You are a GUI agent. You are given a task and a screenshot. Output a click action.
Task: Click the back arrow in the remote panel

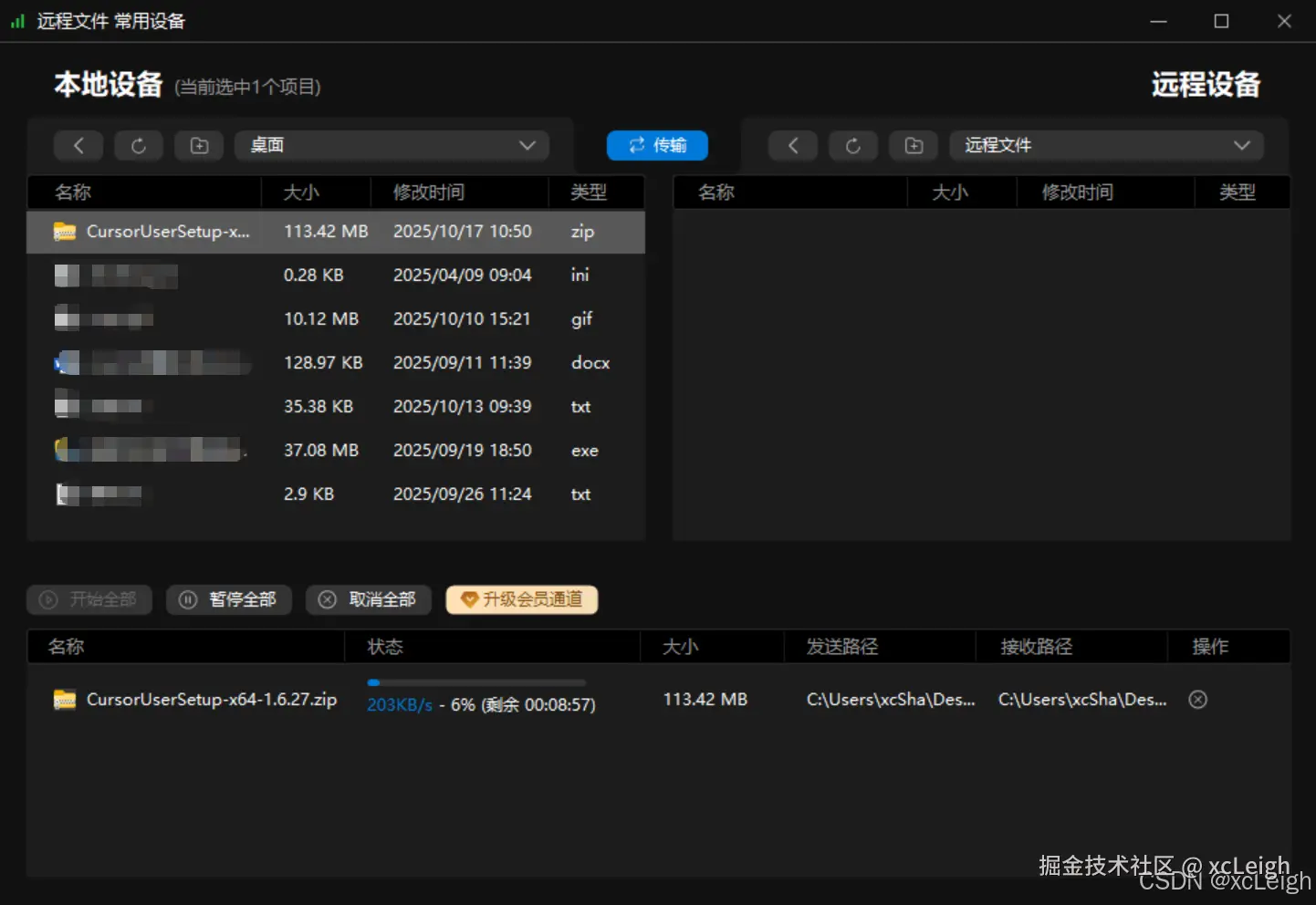point(792,145)
